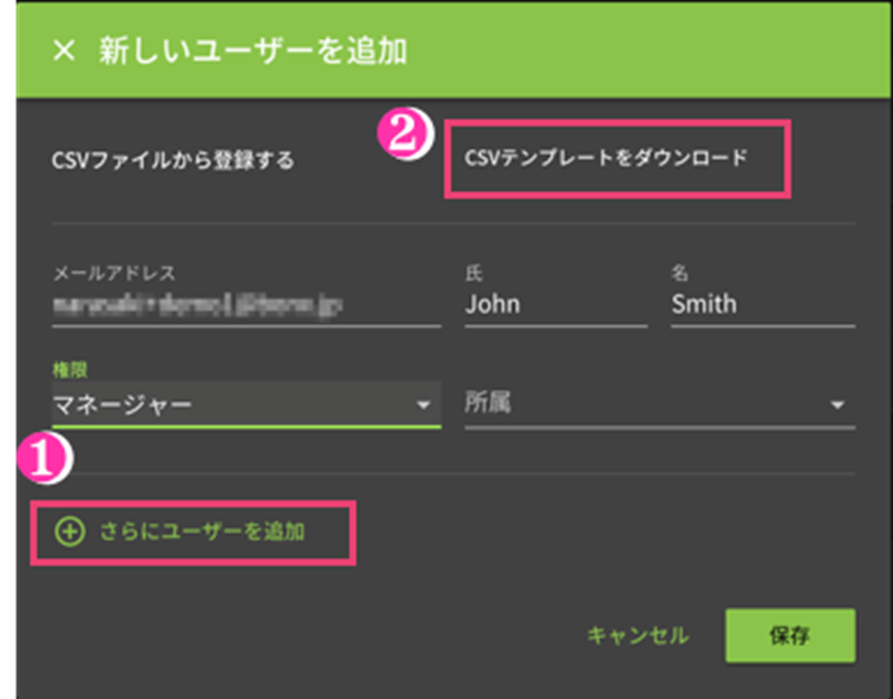The width and height of the screenshot is (893, 699).
Task: Save the new user with 保存 button
Action: coord(790,635)
